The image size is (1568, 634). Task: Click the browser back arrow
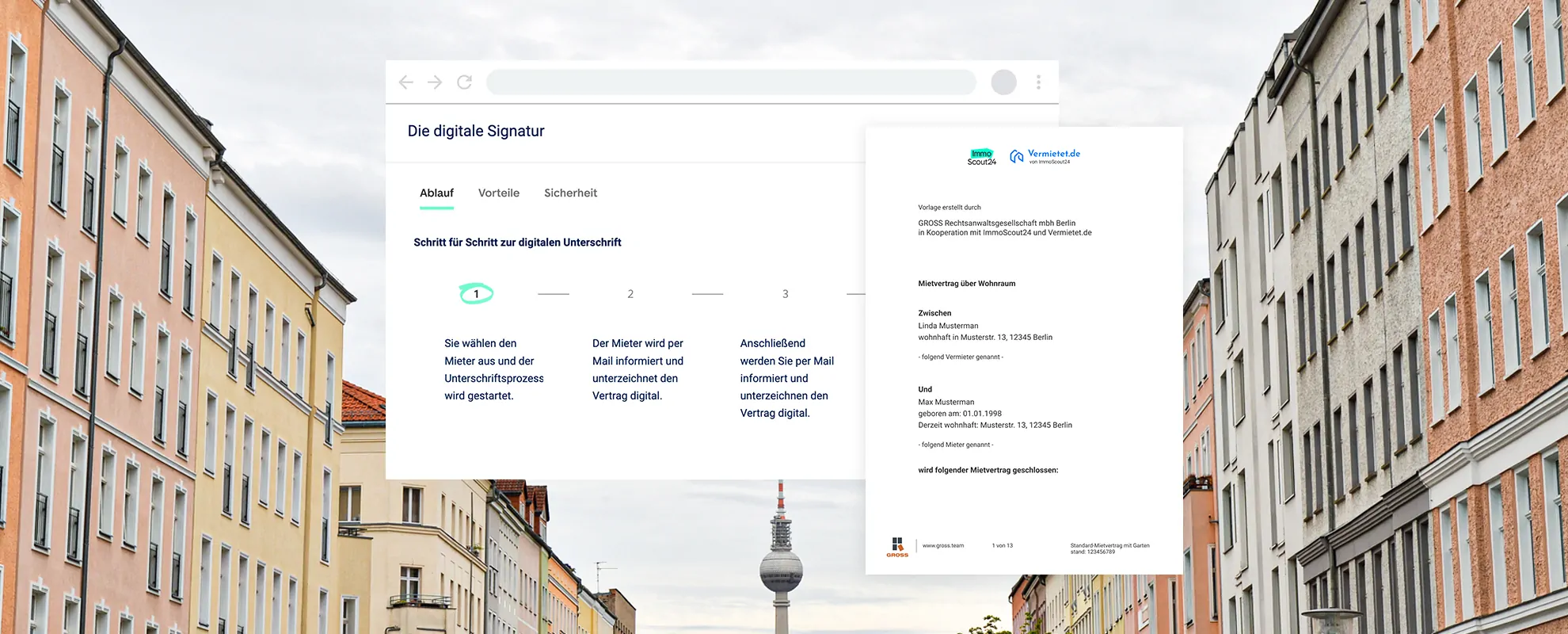(406, 82)
